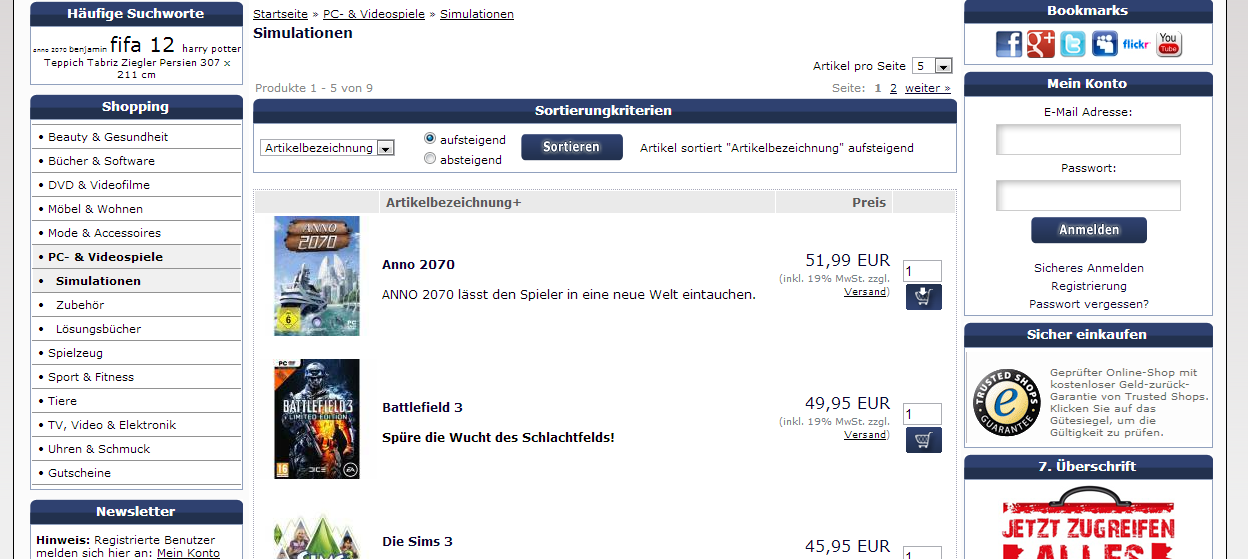Focus the E-Mail Adresse input field
Screen dimensions: 1248x559
[x=1088, y=140]
